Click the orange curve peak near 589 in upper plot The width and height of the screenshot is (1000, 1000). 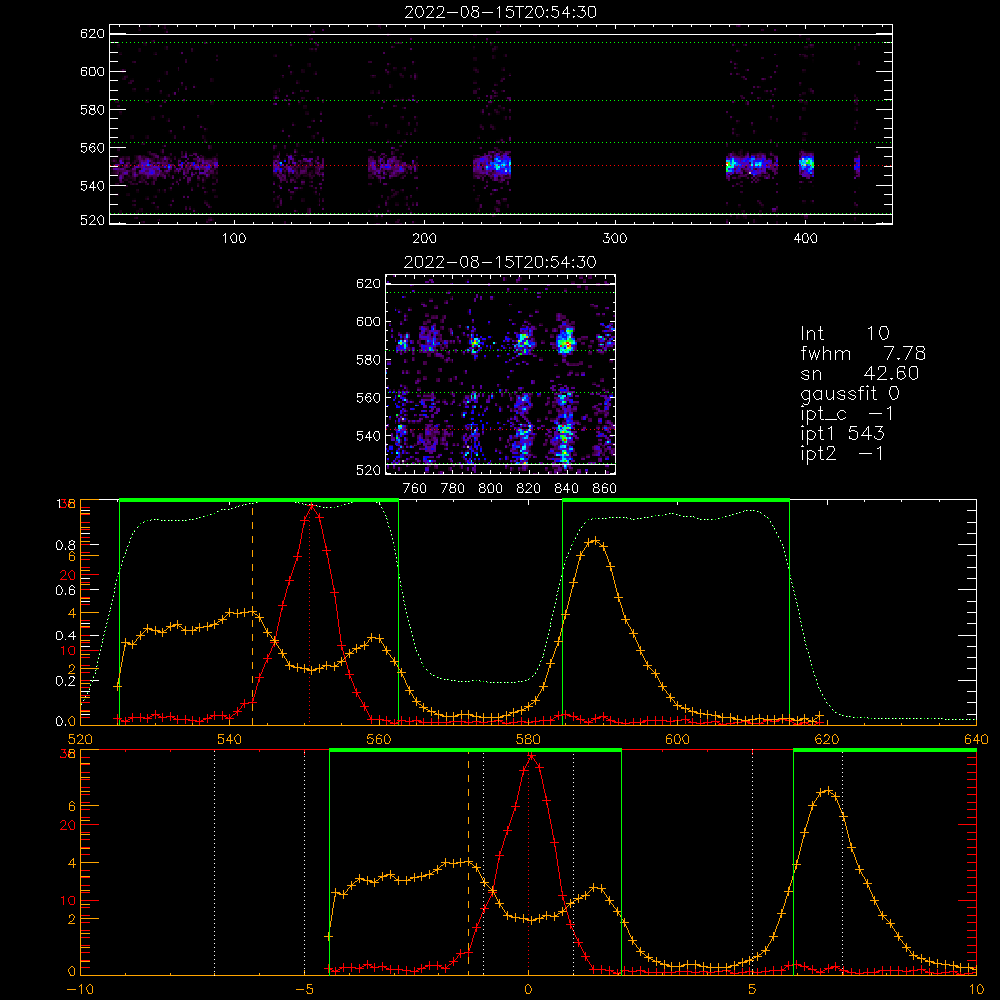[x=594, y=540]
